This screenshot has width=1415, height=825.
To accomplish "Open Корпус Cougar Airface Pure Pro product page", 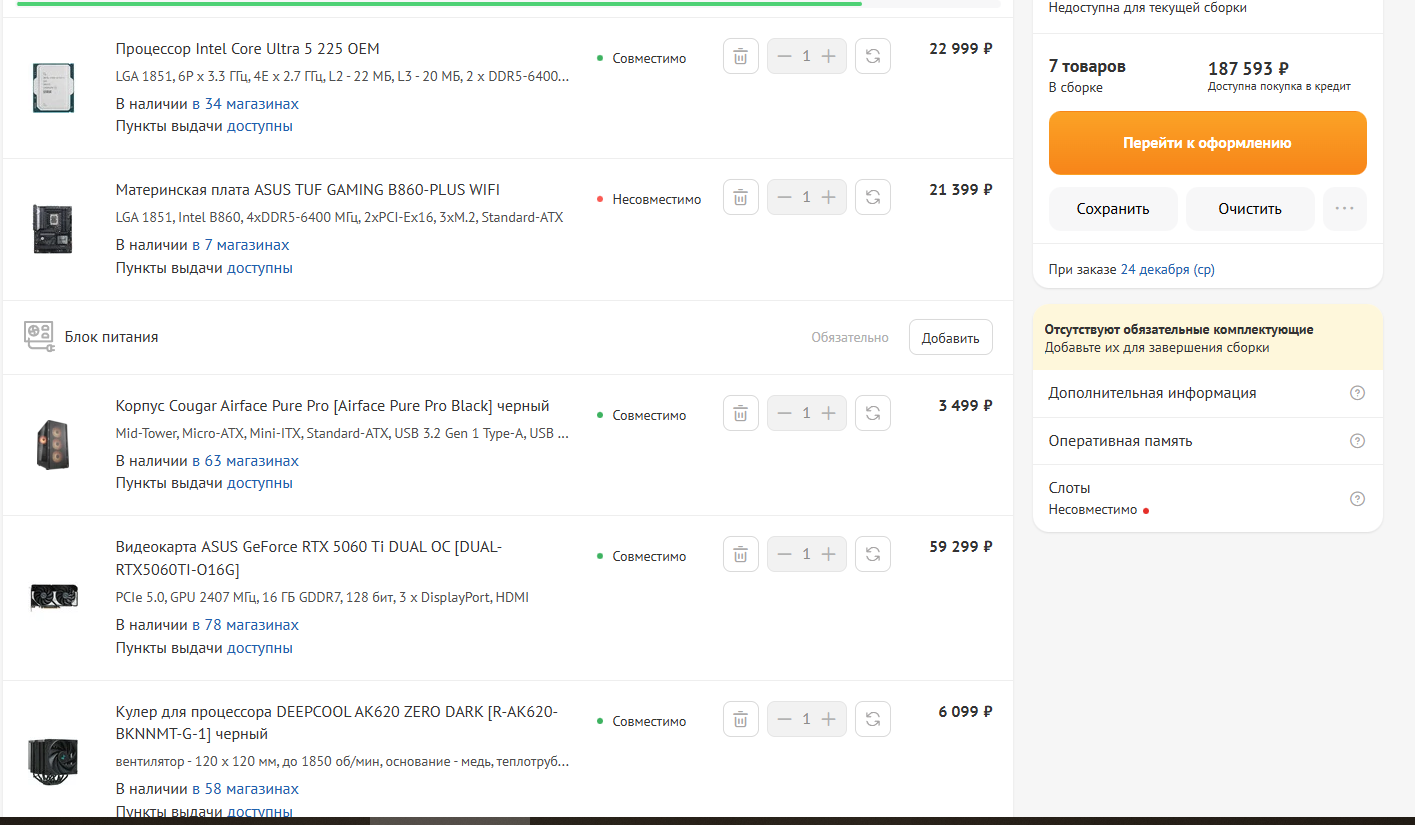I will pos(333,406).
